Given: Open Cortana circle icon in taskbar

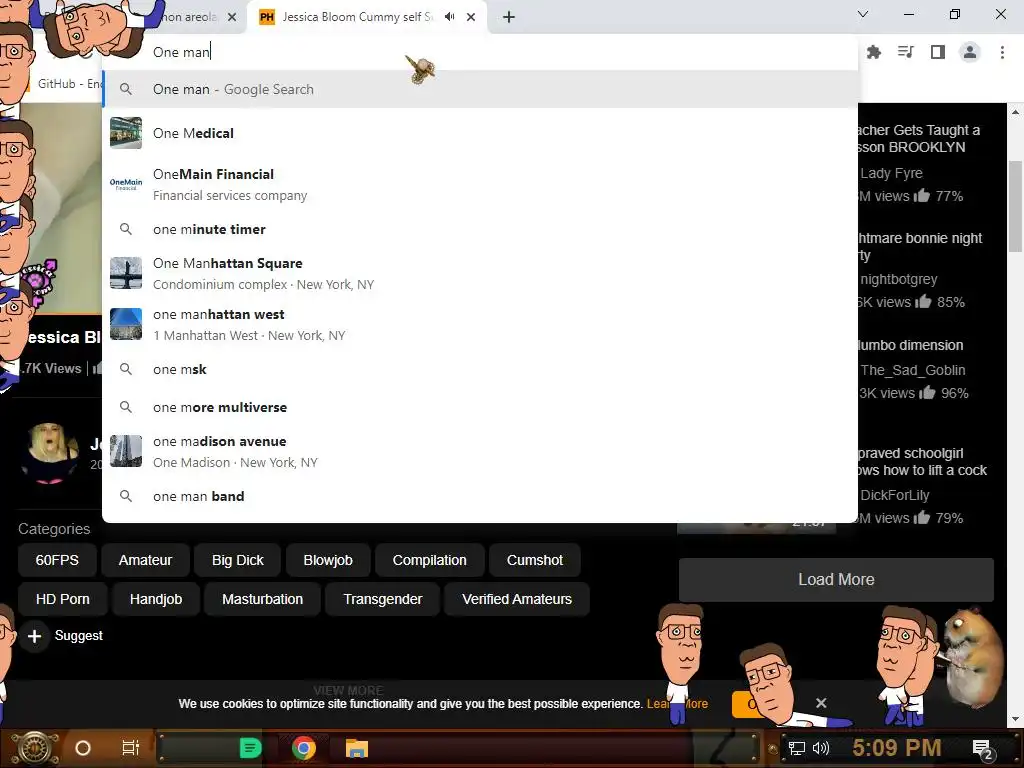Looking at the screenshot, I should (83, 748).
